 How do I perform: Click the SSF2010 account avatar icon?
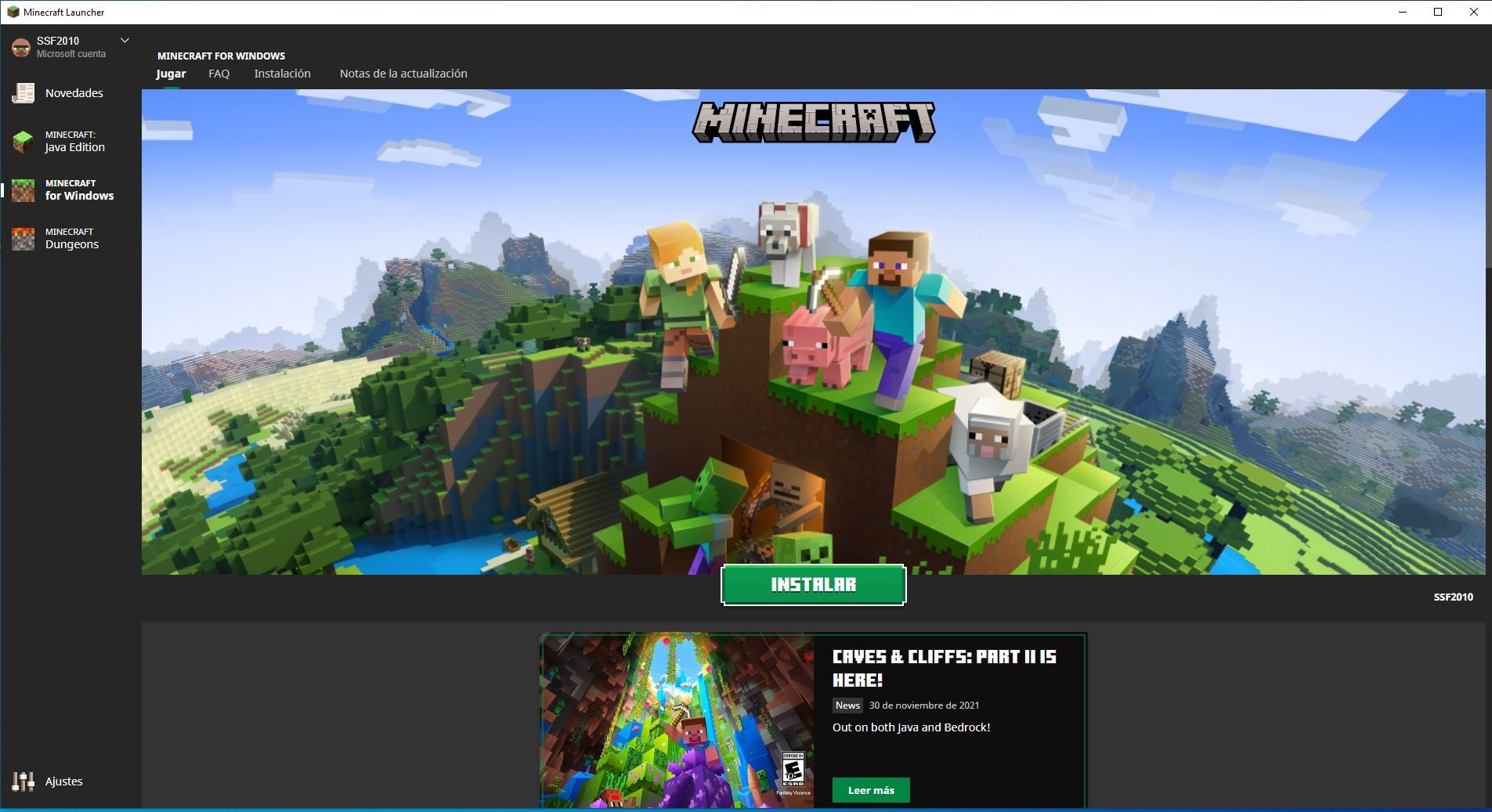coord(21,47)
